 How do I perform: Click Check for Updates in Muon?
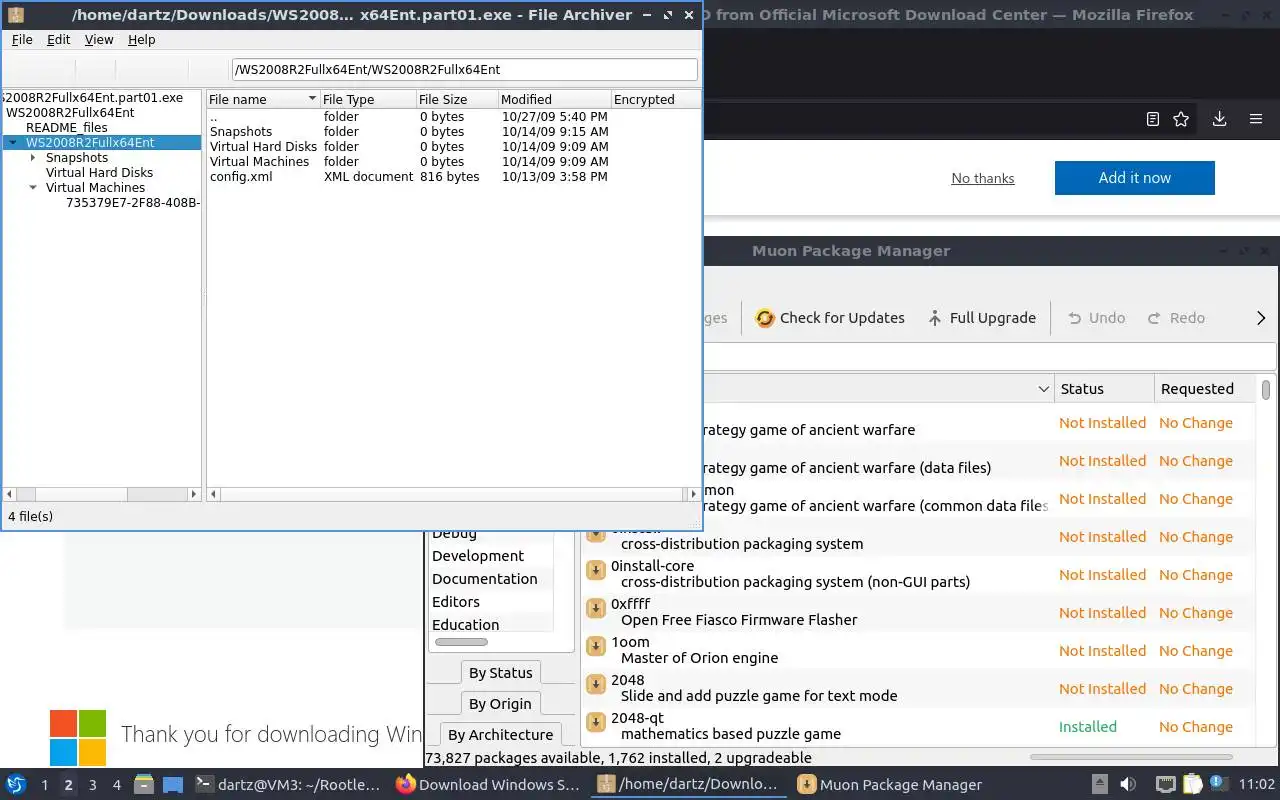coord(830,318)
